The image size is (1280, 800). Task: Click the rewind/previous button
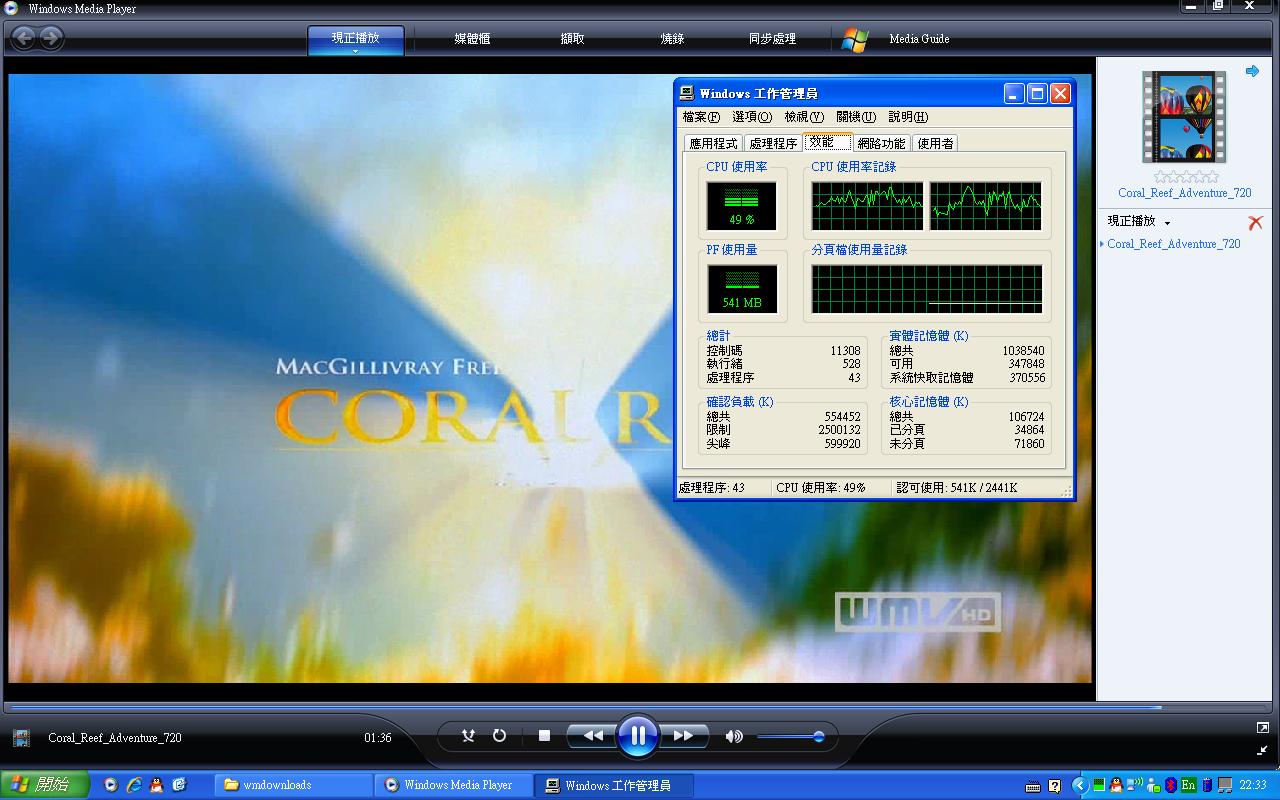(593, 736)
